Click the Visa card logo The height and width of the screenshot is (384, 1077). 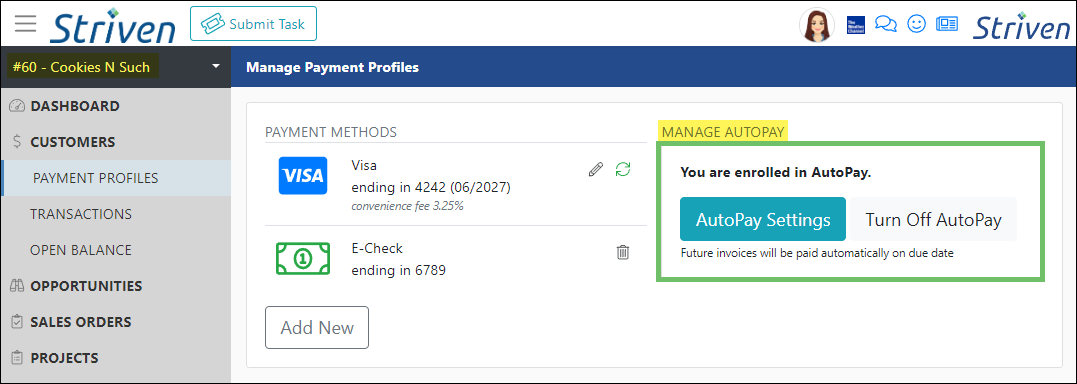coord(303,175)
